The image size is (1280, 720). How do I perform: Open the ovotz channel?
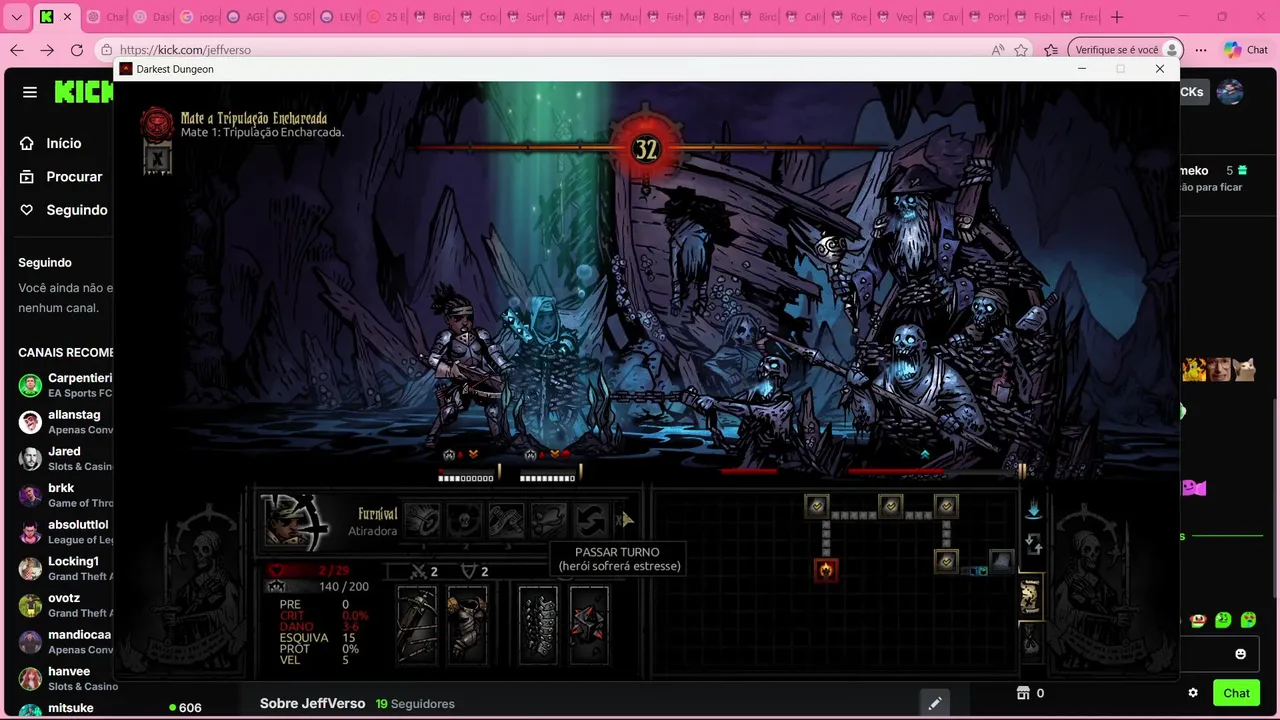(x=64, y=605)
